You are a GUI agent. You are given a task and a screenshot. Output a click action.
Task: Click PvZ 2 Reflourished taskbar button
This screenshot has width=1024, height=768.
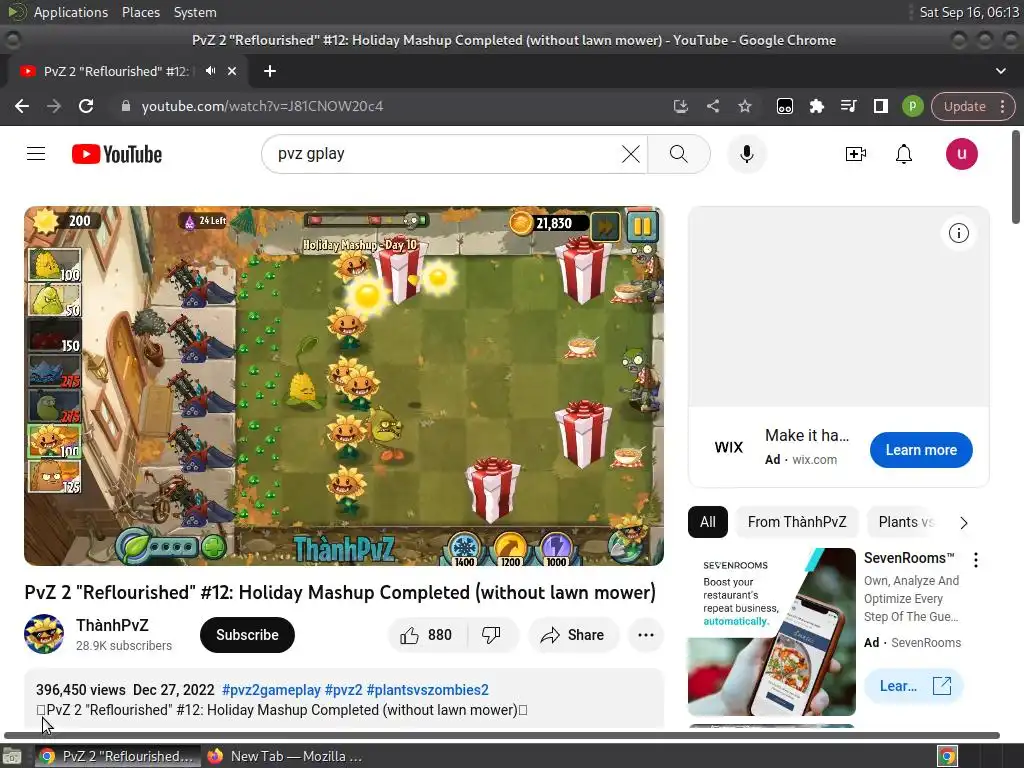coord(118,756)
